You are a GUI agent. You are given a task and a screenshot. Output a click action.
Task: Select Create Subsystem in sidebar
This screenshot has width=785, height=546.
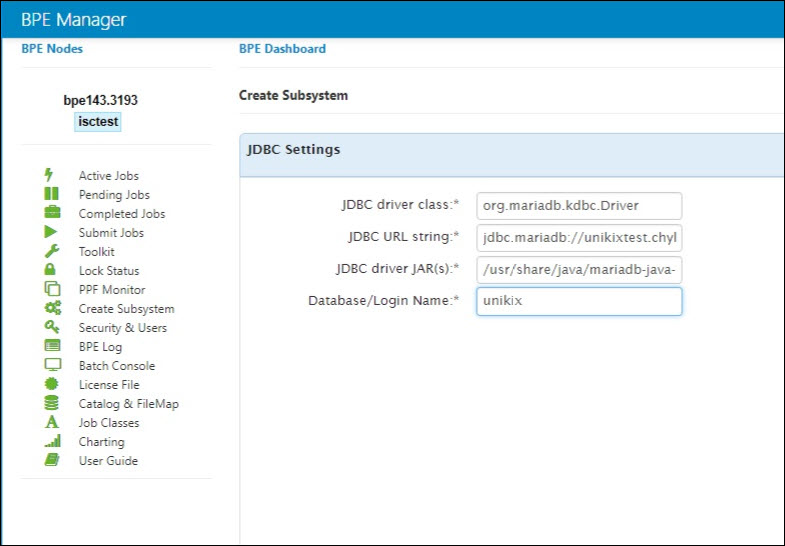click(127, 309)
